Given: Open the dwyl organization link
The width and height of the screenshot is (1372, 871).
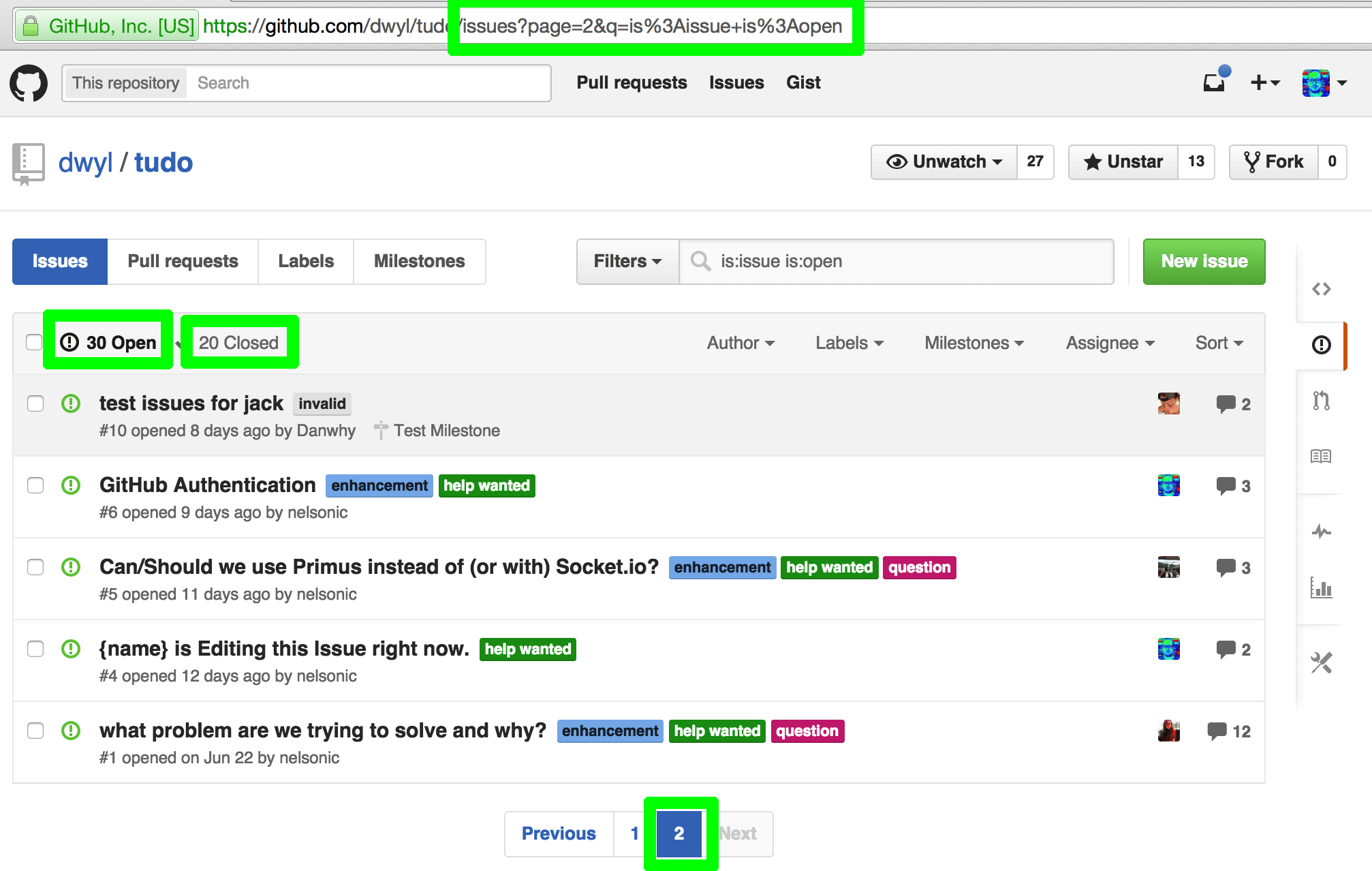Looking at the screenshot, I should coord(86,163).
